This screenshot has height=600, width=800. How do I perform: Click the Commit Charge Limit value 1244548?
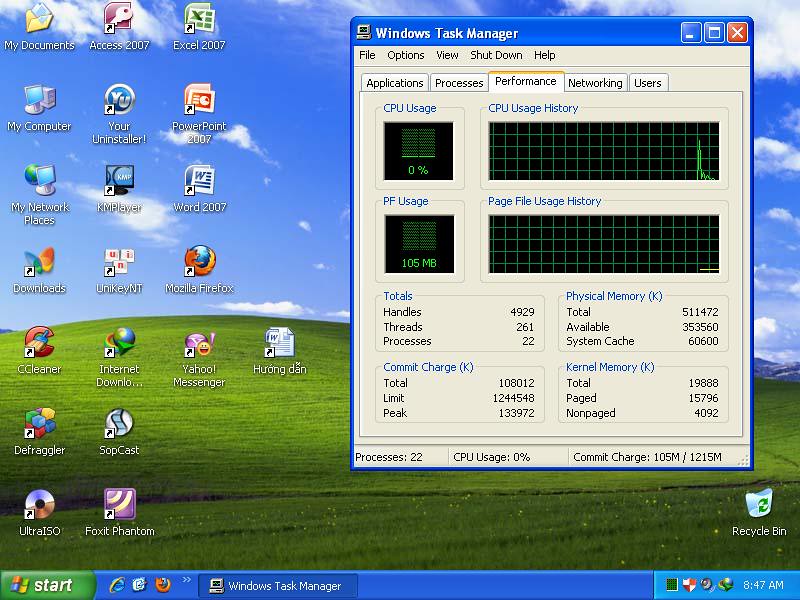point(513,398)
